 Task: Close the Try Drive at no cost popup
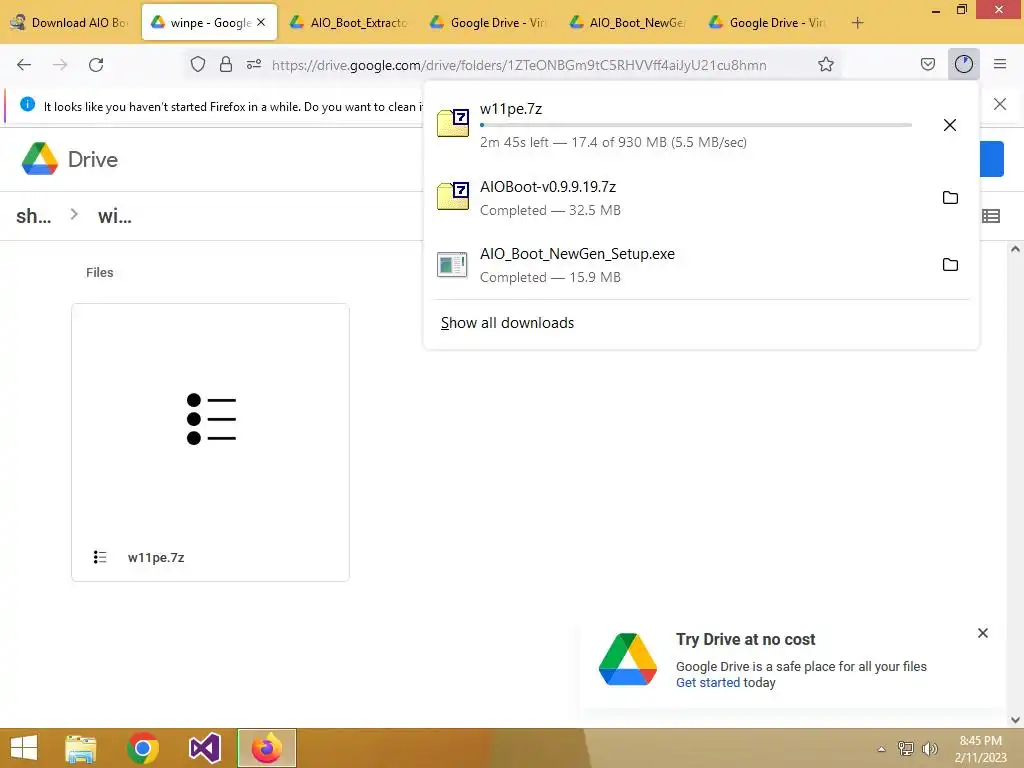[x=982, y=633]
